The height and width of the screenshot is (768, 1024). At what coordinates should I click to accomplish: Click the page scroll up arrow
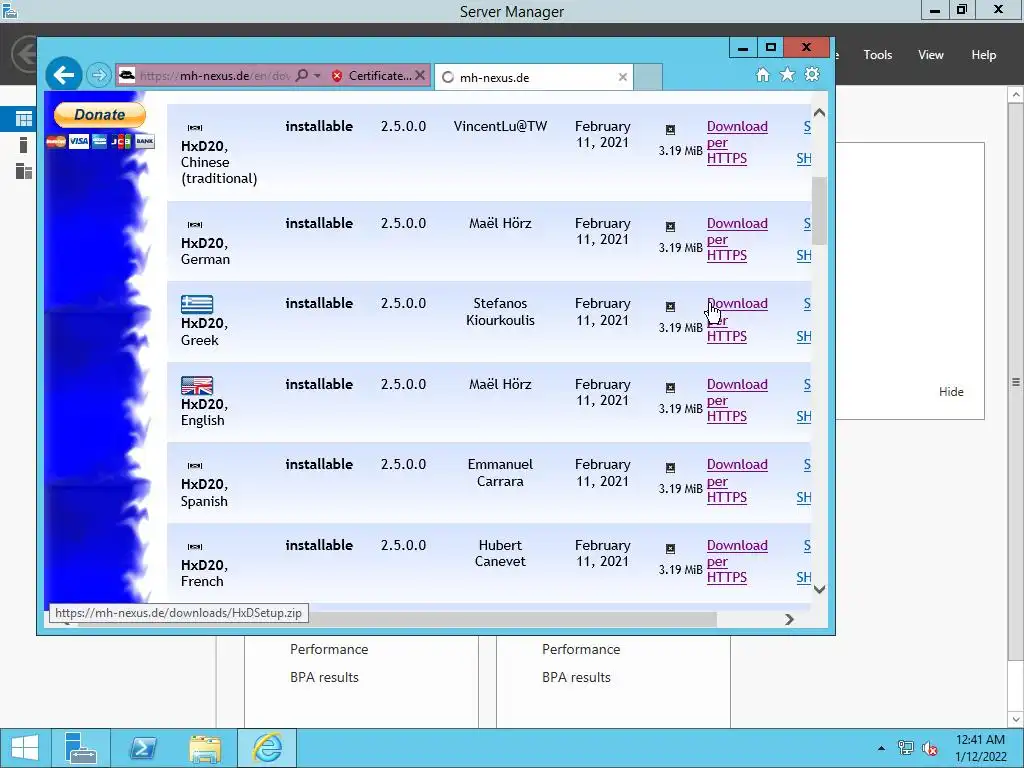[819, 112]
